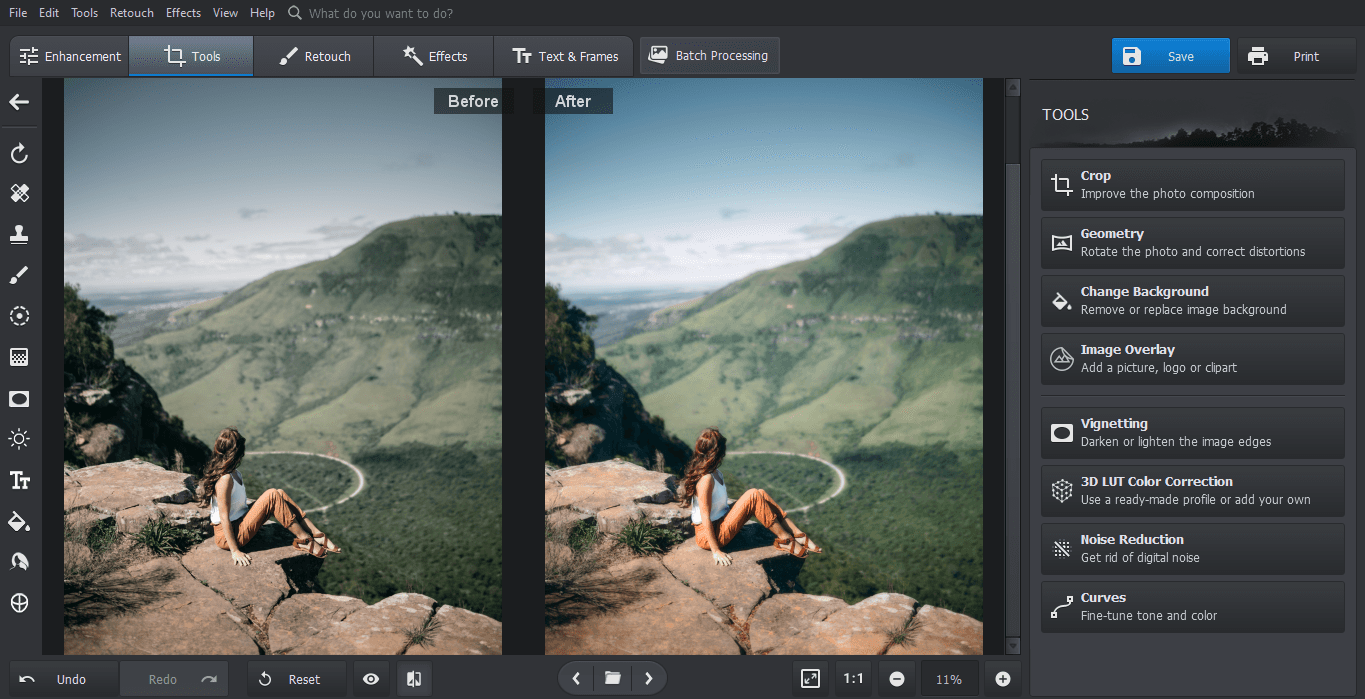Click the Print button
Image resolution: width=1365 pixels, height=699 pixels.
pyautogui.click(x=1297, y=56)
